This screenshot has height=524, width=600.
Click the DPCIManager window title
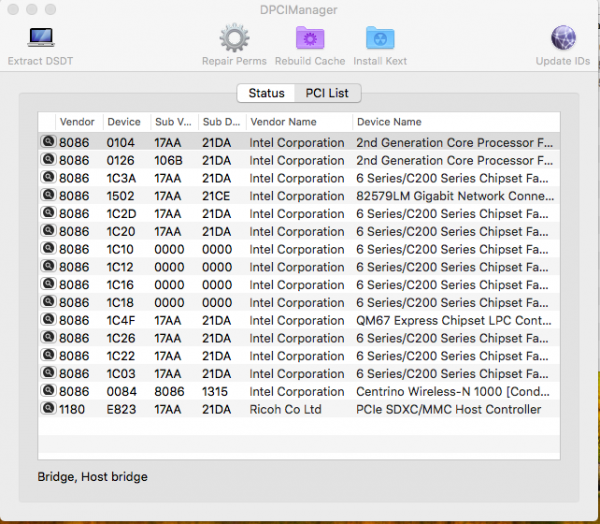click(x=298, y=10)
